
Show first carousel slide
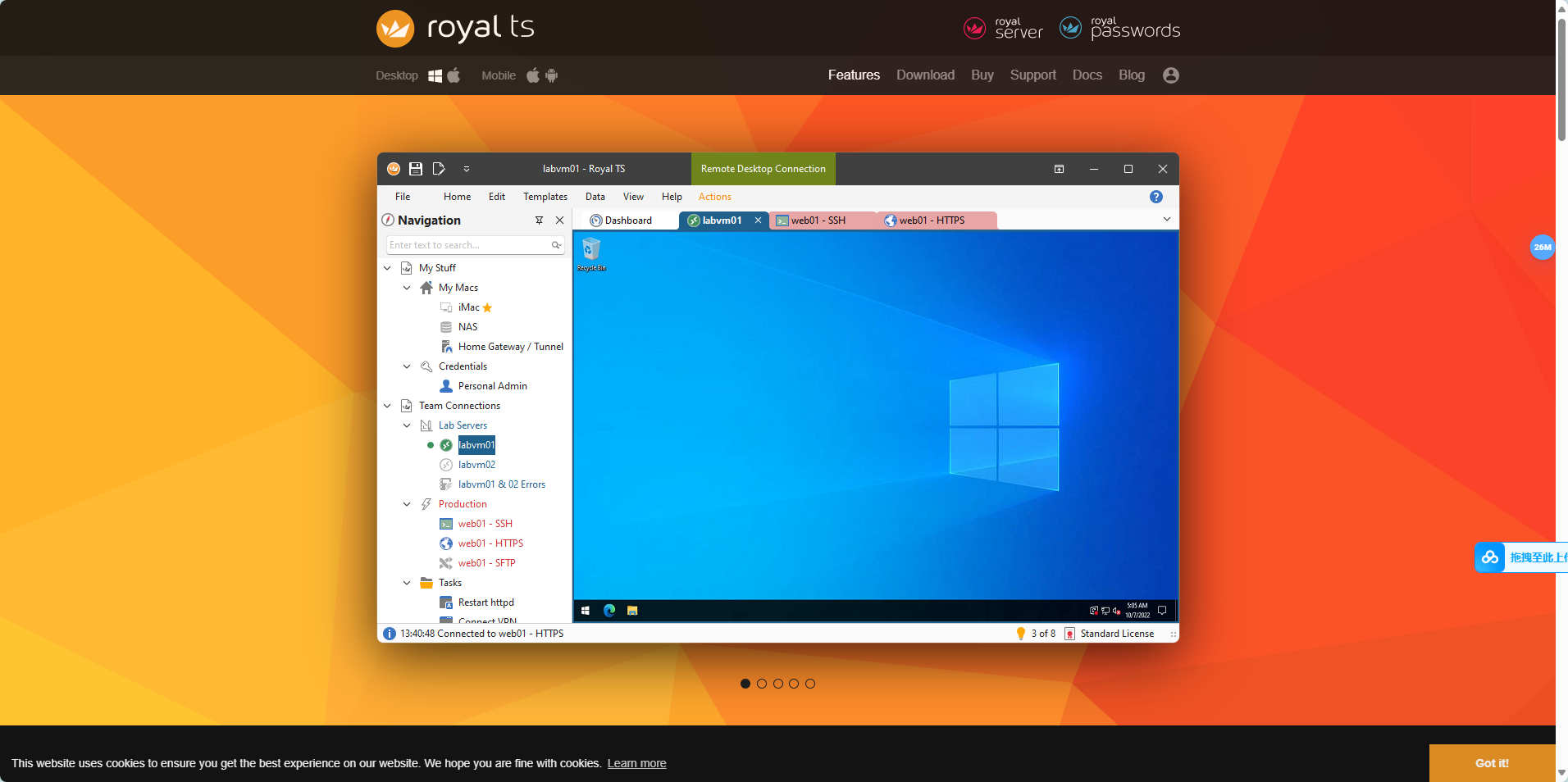coord(745,684)
